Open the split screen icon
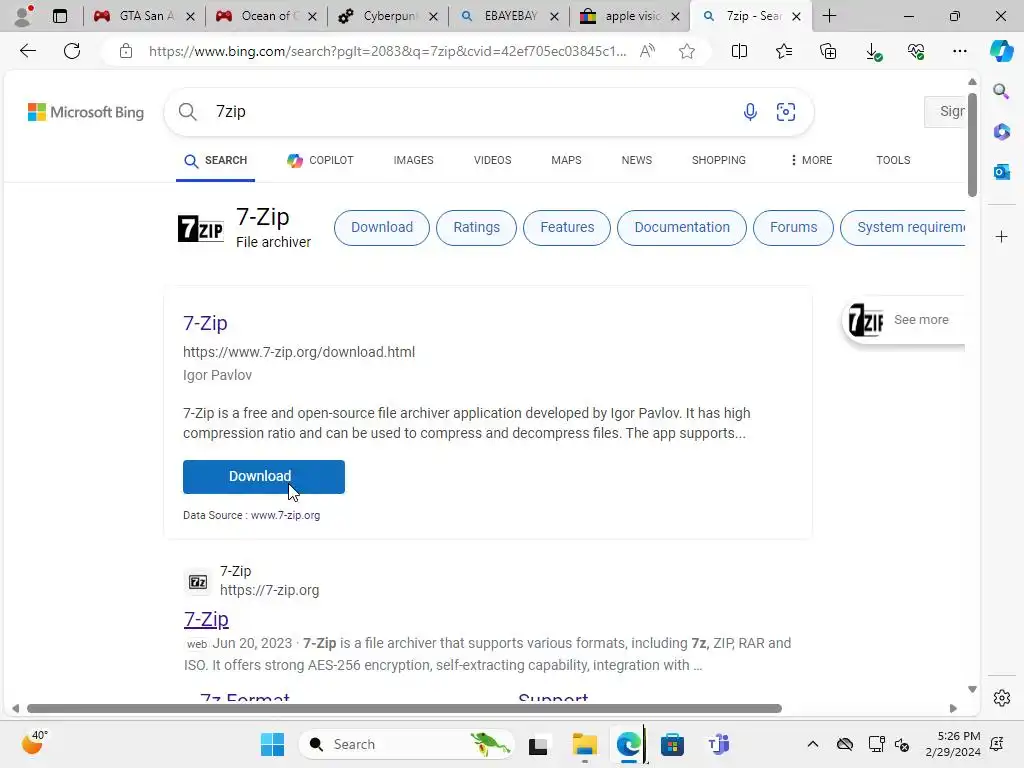This screenshot has height=768, width=1024. [739, 51]
